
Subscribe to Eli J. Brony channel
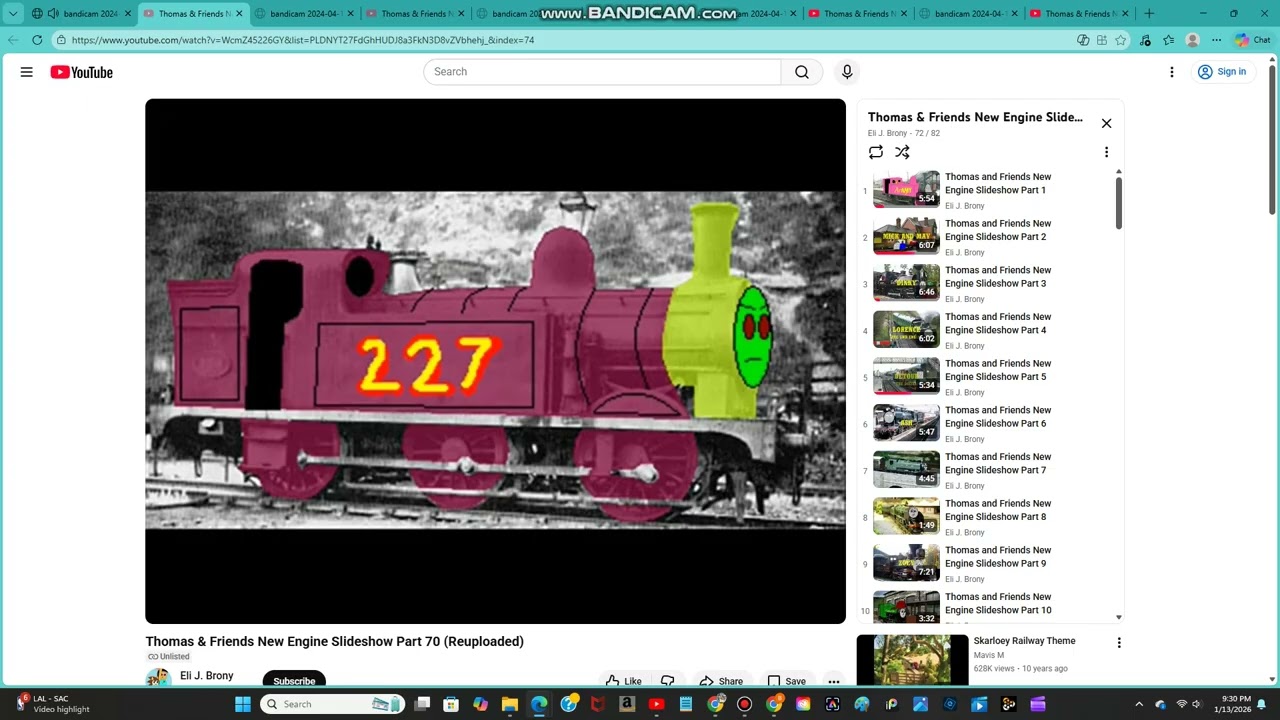click(294, 680)
